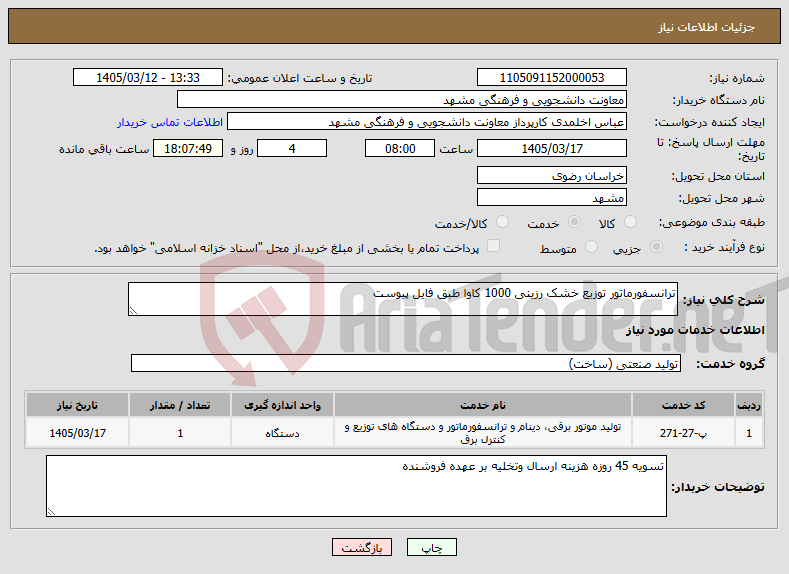Click the جزئیات اطلاعات نیاز header title

[x=706, y=27]
